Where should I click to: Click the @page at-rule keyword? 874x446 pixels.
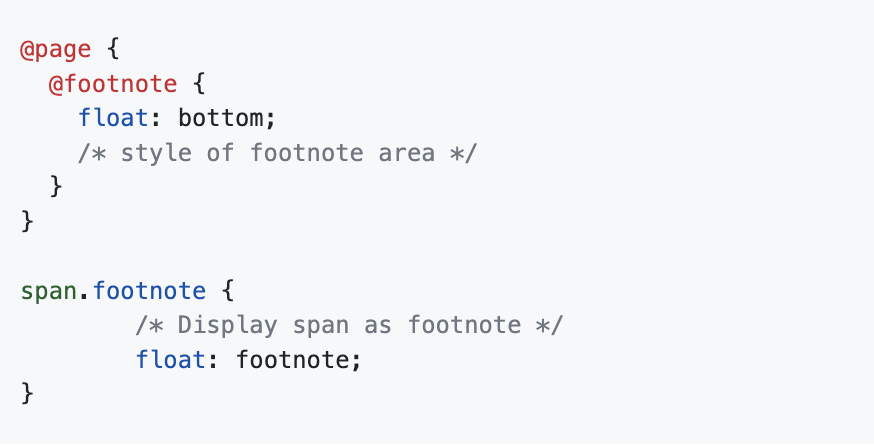(55, 50)
